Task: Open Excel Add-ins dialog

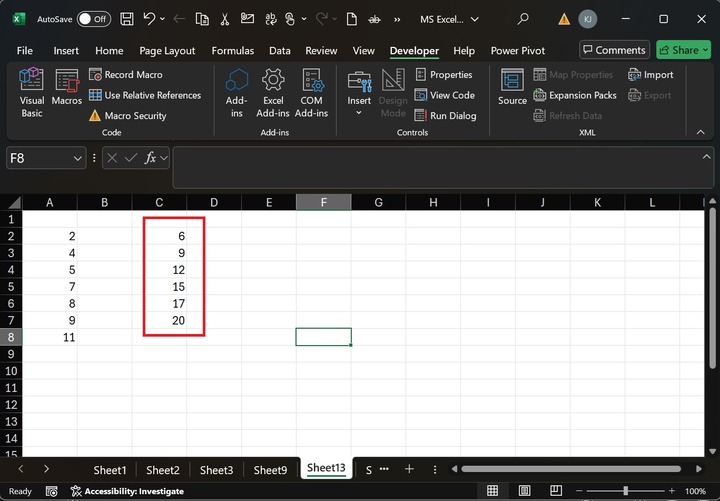Action: 273,92
